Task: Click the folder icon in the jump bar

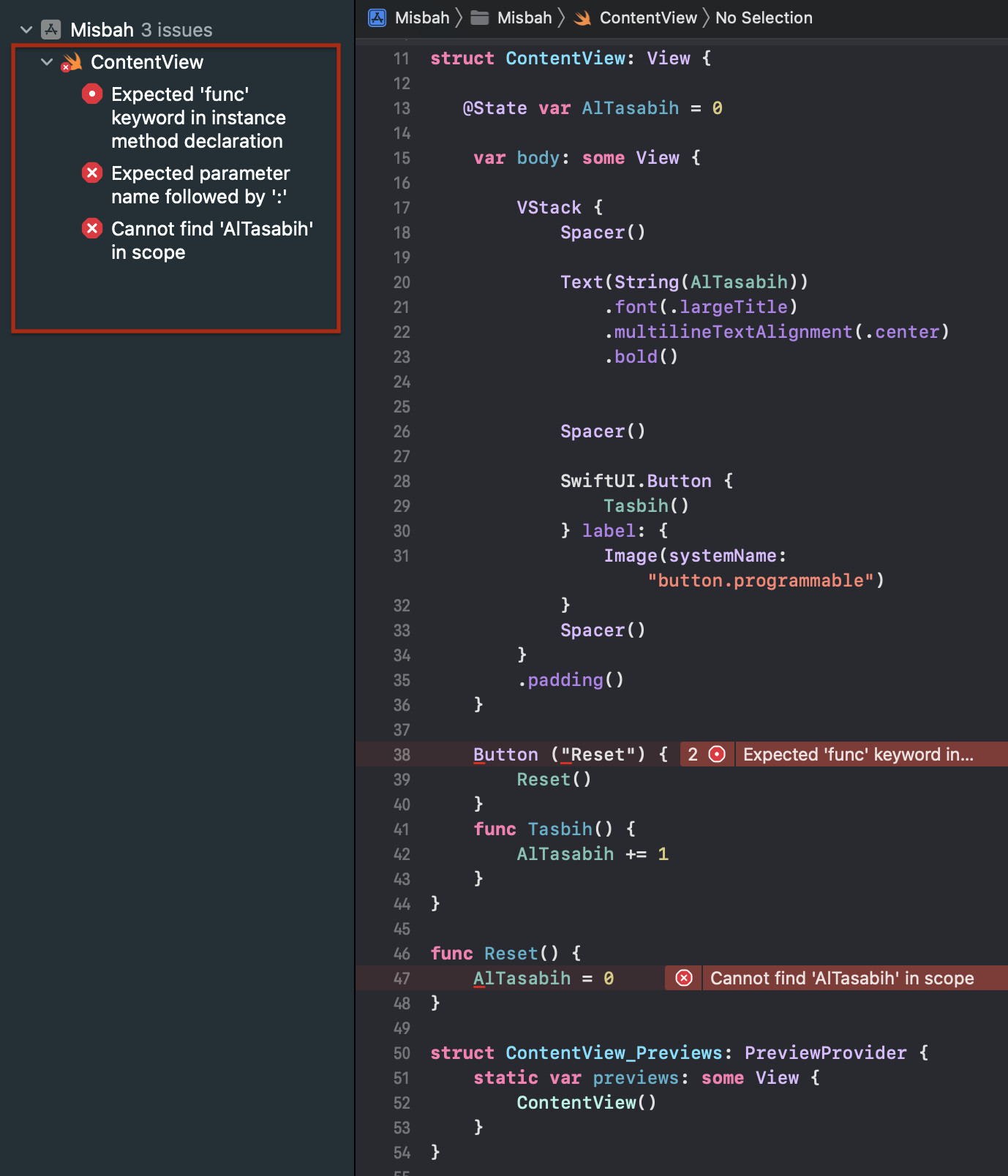Action: coord(480,18)
